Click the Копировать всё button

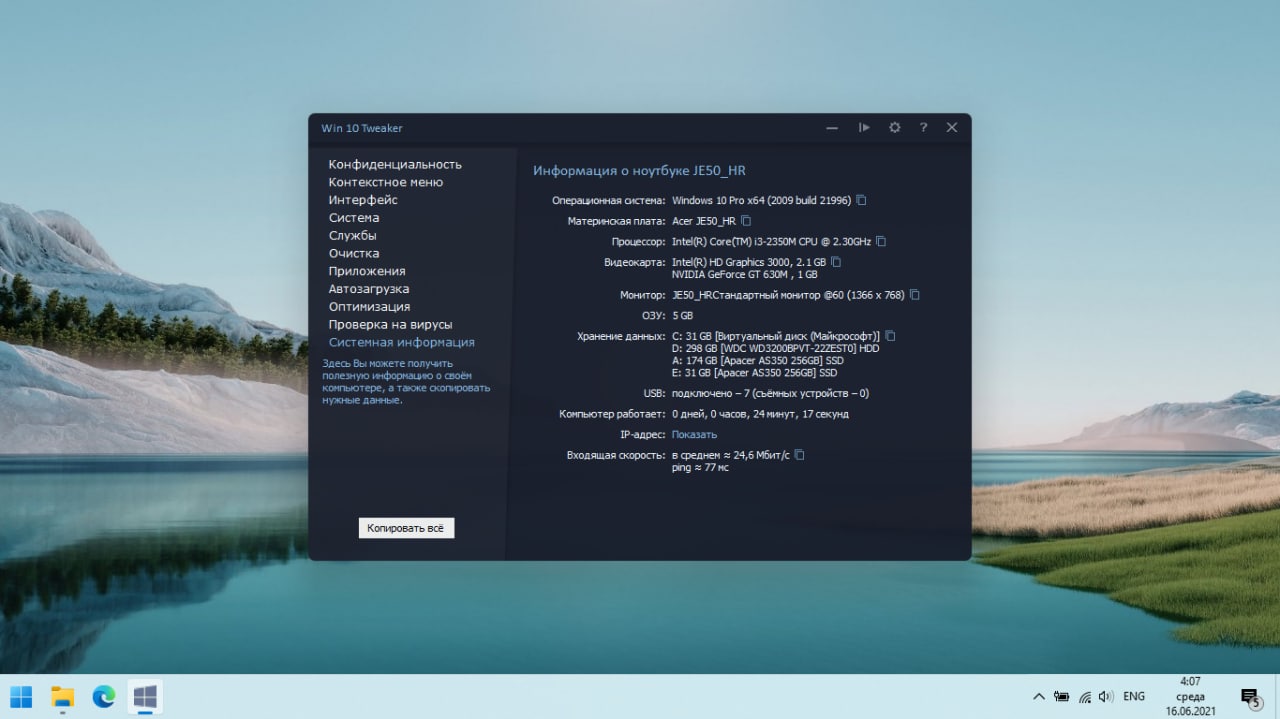(x=407, y=527)
